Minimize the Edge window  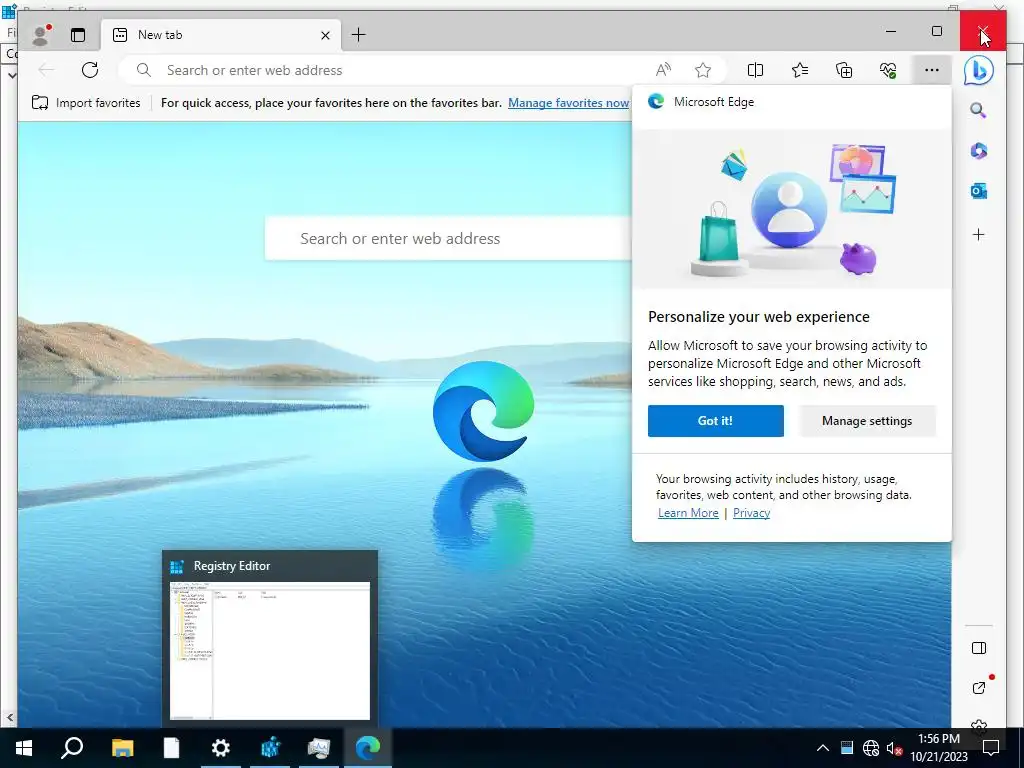pyautogui.click(x=891, y=31)
